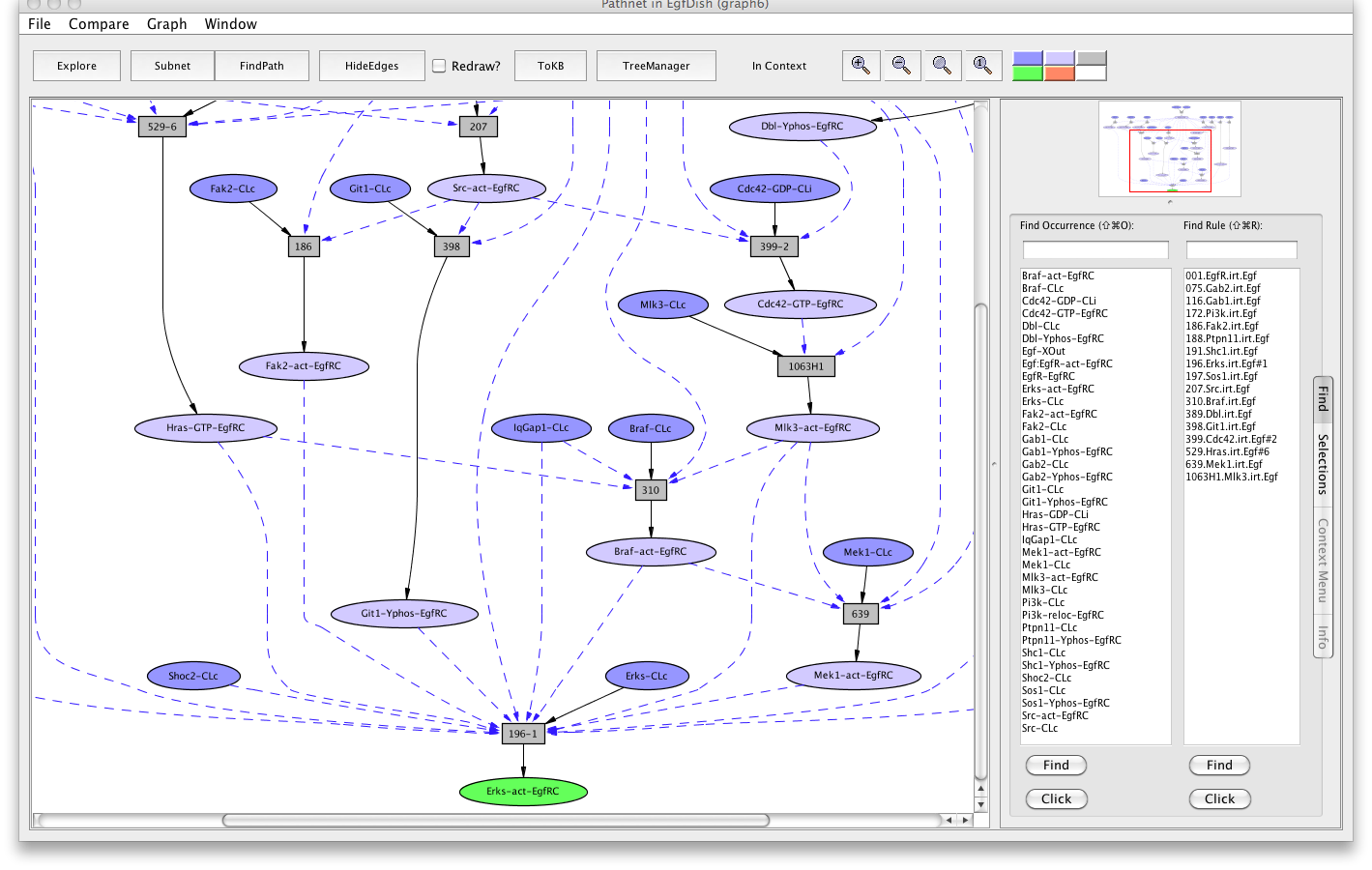Select rule node 310 in graph
This screenshot has height=870, width=1372.
pos(651,490)
